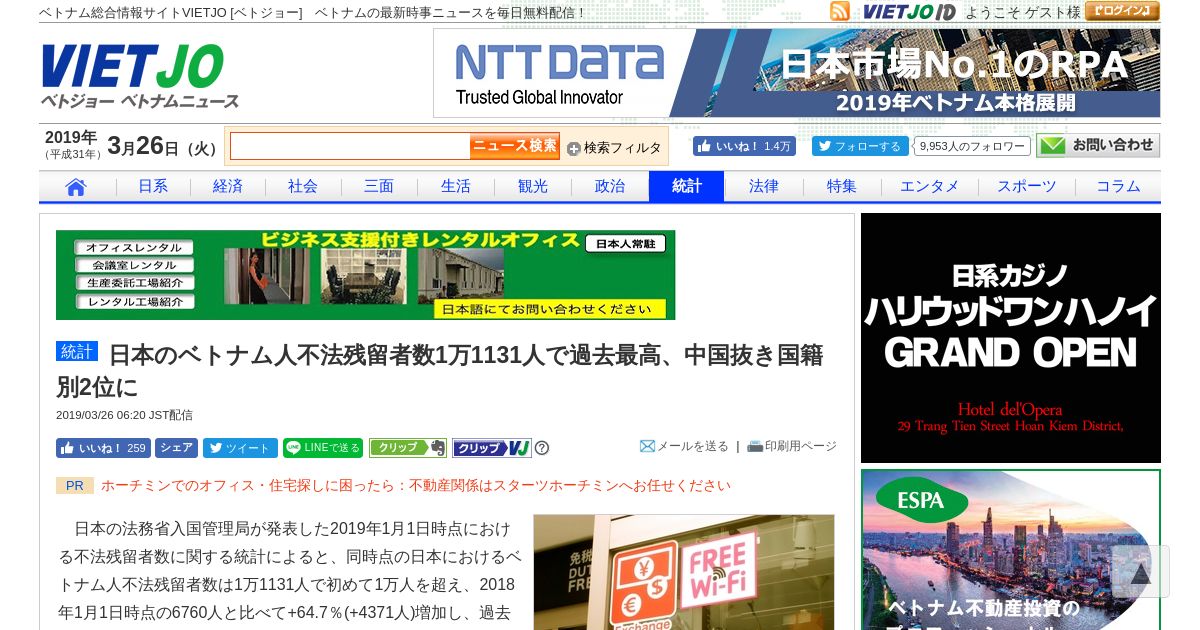Open the 9,953人のフォロワー count
The width and height of the screenshot is (1200, 630).
coord(972,146)
